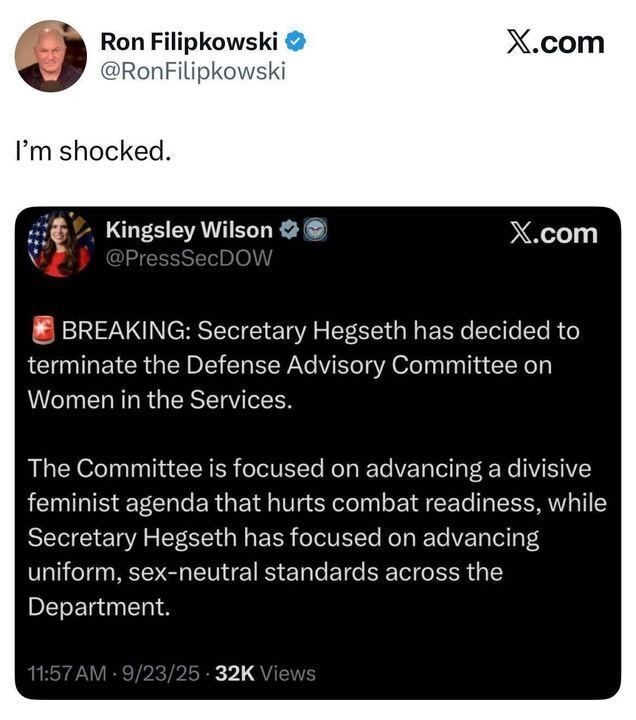Viewport: 636px width, 720px height.
Task: Click the X.com logo at top right
Action: click(x=556, y=42)
